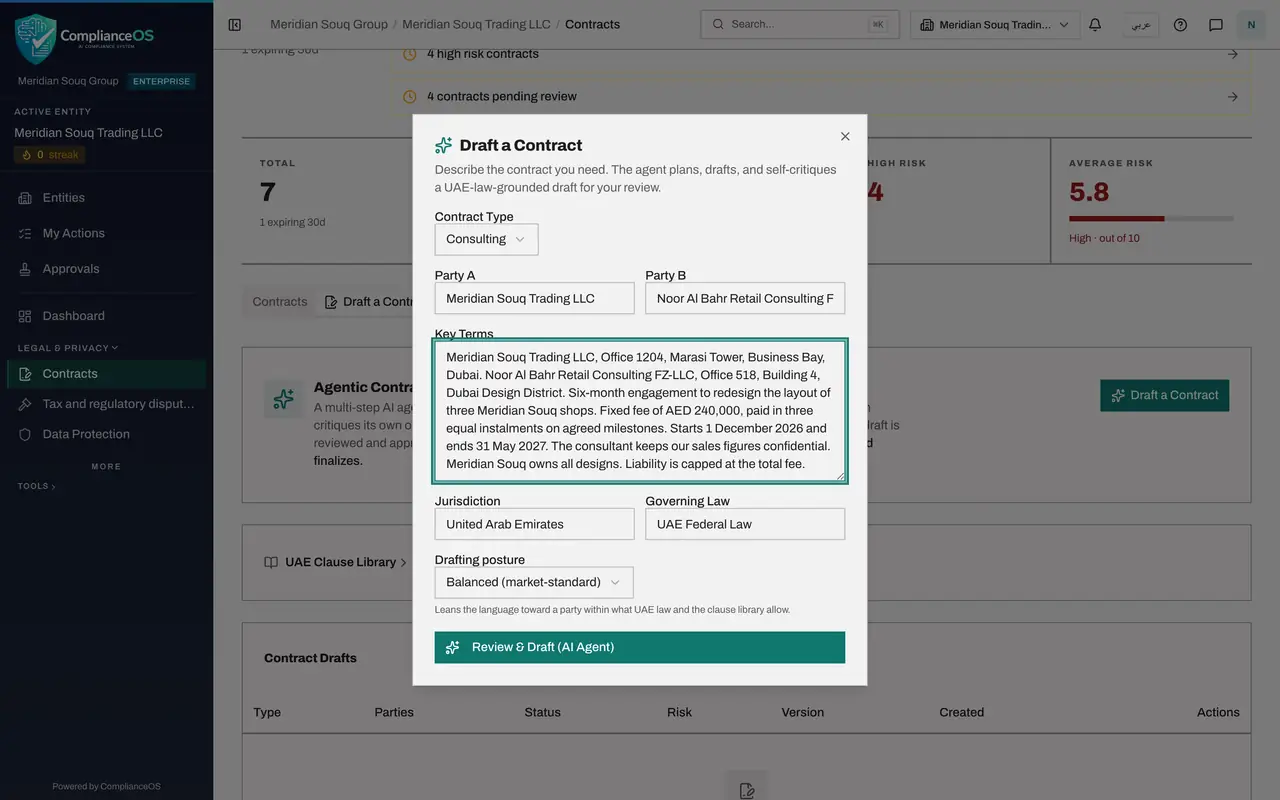Image resolution: width=1280 pixels, height=800 pixels.
Task: Expand UAE Clause Library
Action: pyautogui.click(x=335, y=562)
